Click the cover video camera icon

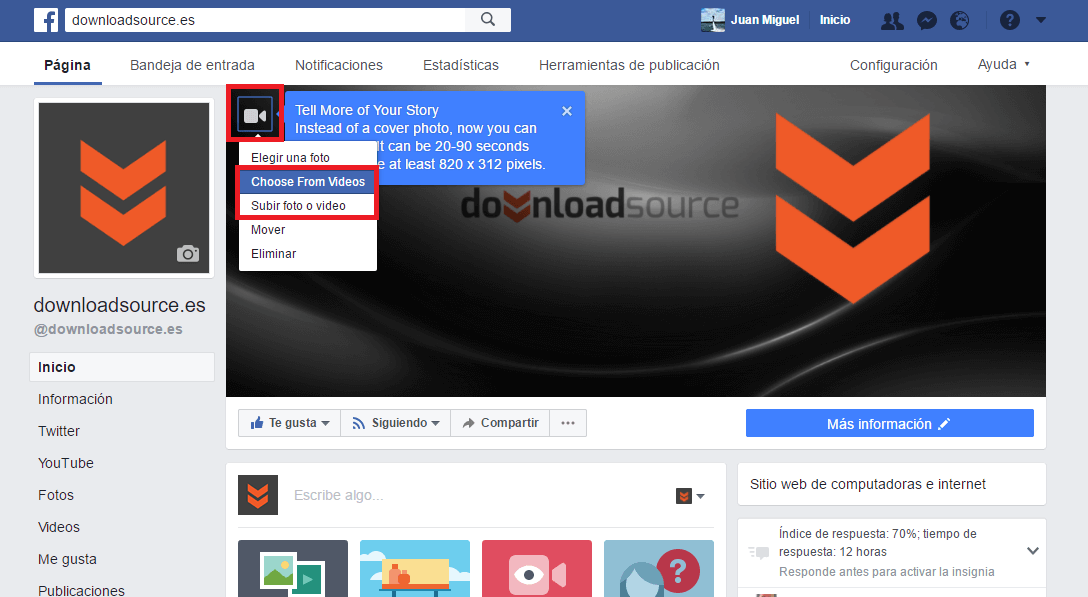255,115
